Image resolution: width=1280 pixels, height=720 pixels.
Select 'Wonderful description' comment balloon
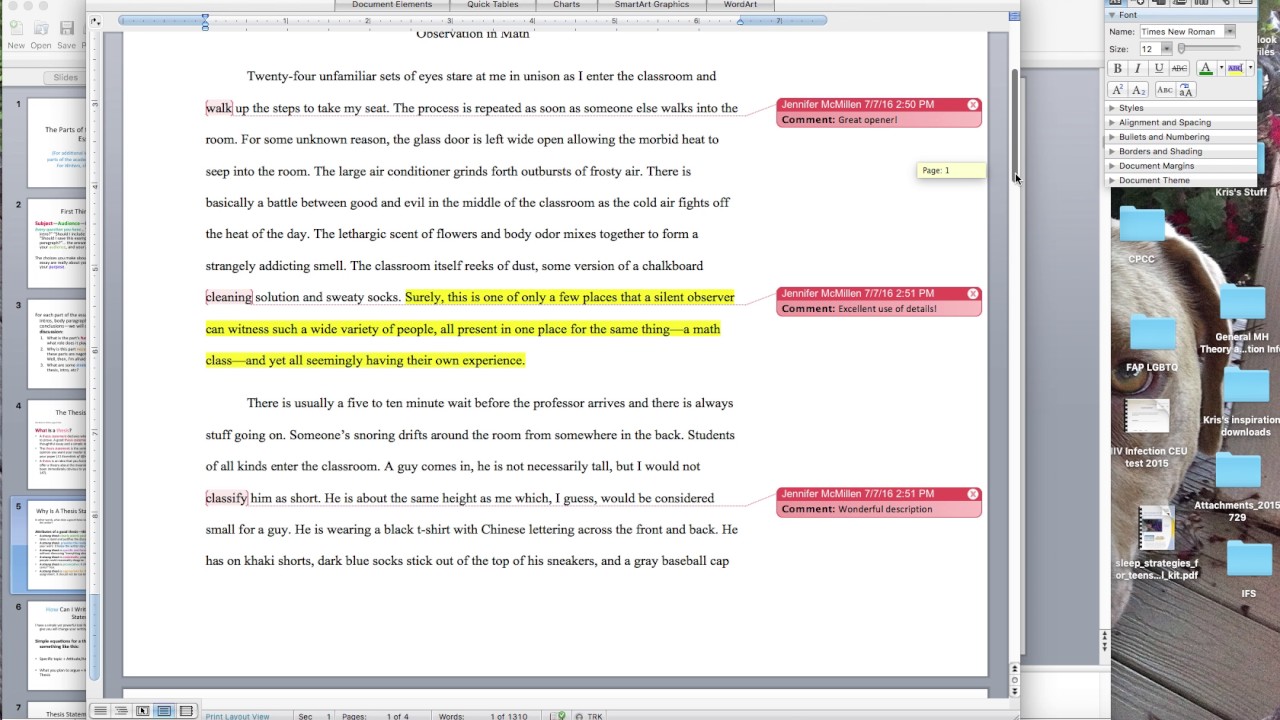click(879, 502)
